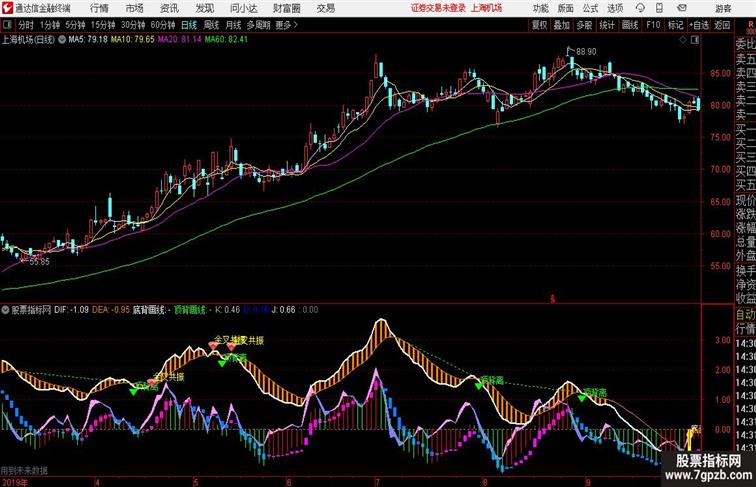
Task: Switch to the 1分钟 period tab
Action: coord(50,25)
